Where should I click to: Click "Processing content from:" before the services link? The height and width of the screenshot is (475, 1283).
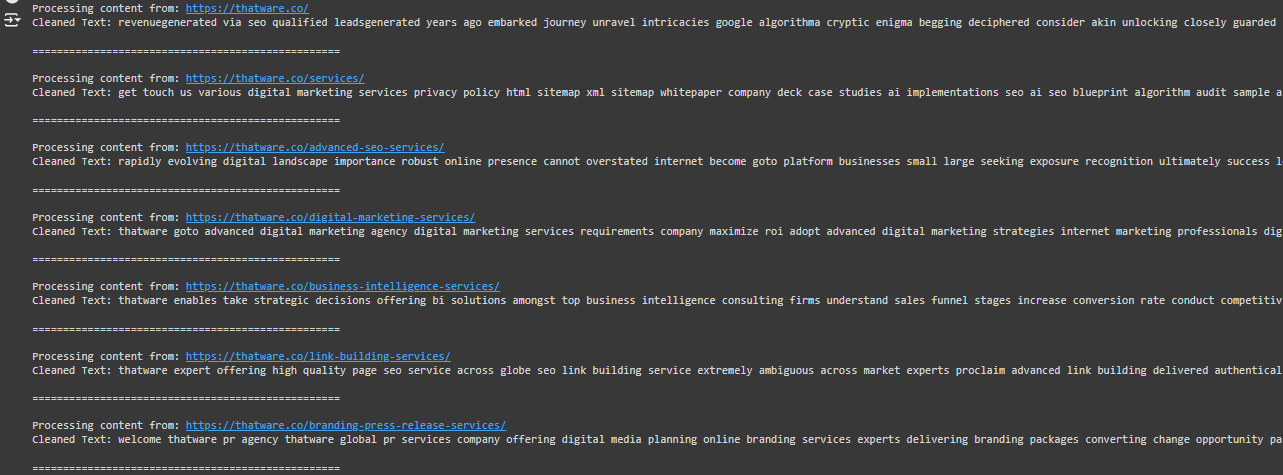point(106,78)
